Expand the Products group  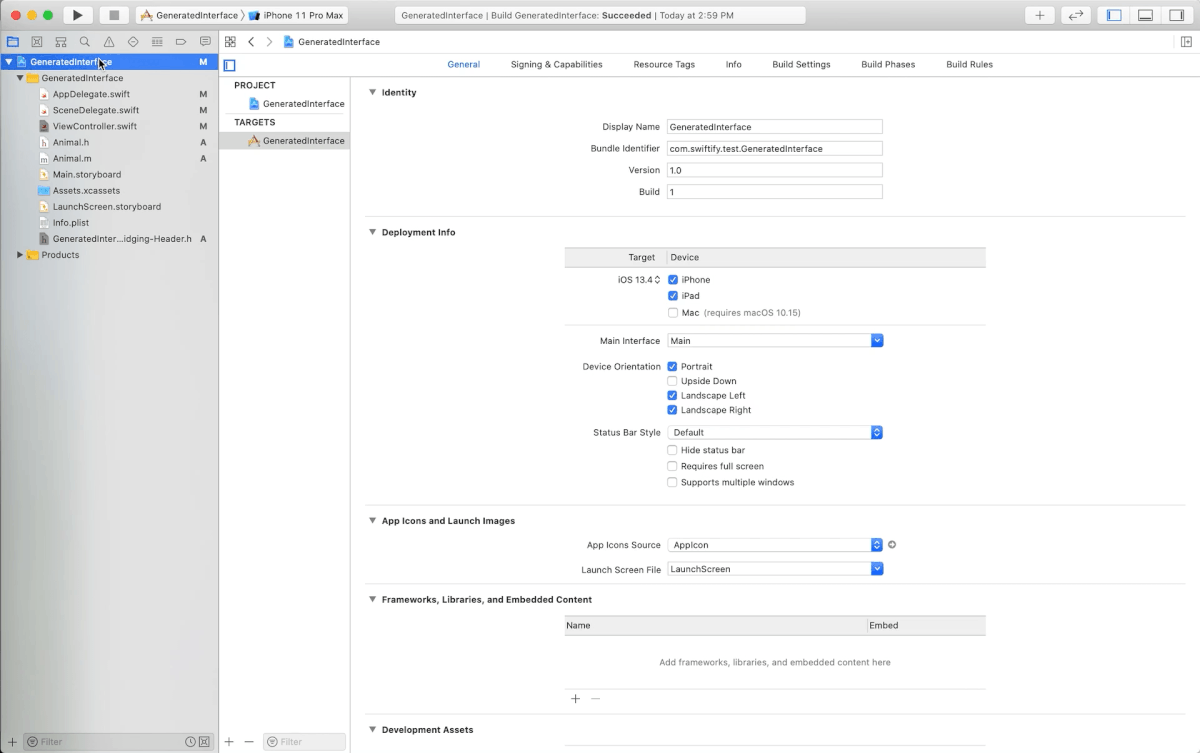pyautogui.click(x=20, y=255)
